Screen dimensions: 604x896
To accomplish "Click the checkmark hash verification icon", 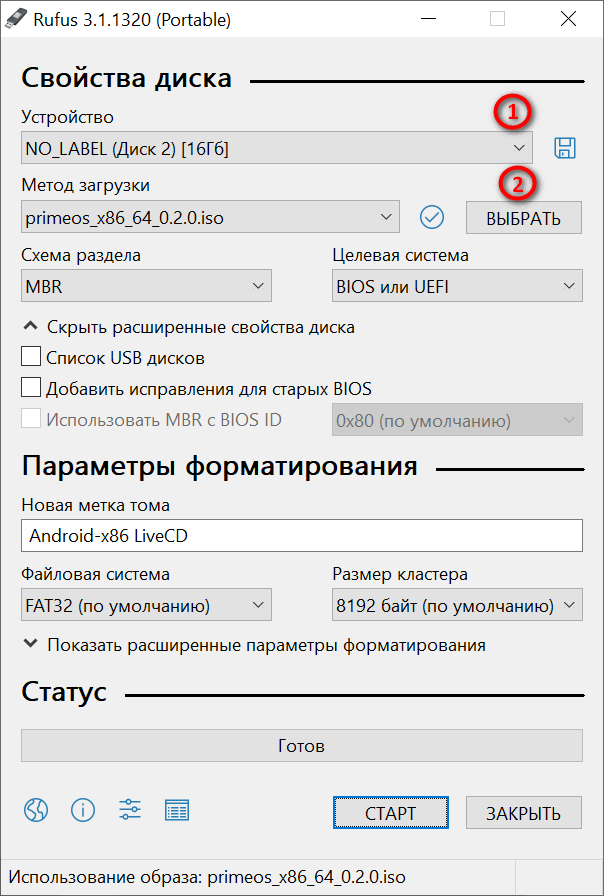I will 432,217.
